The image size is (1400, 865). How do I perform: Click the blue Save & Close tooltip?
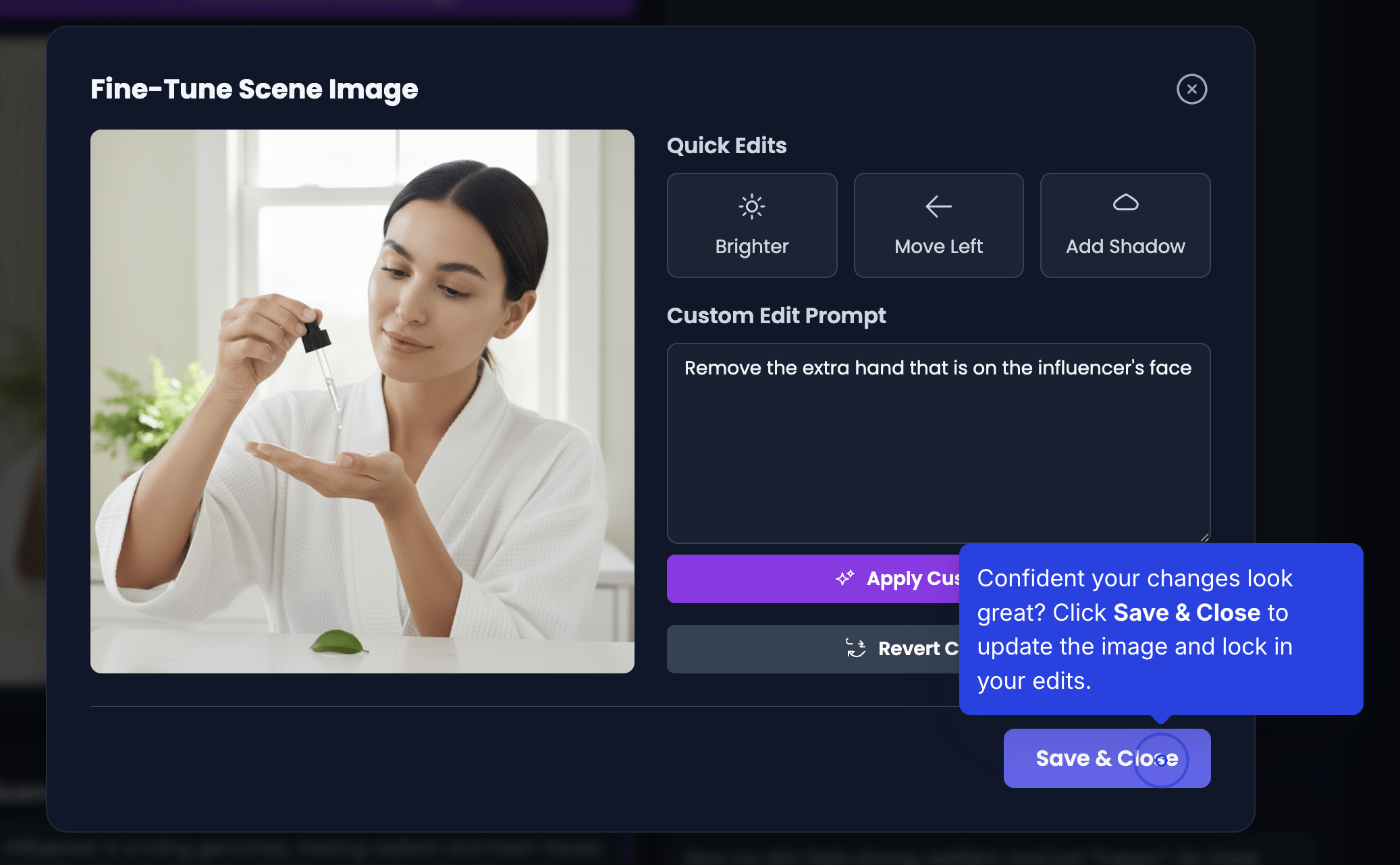tap(1160, 629)
